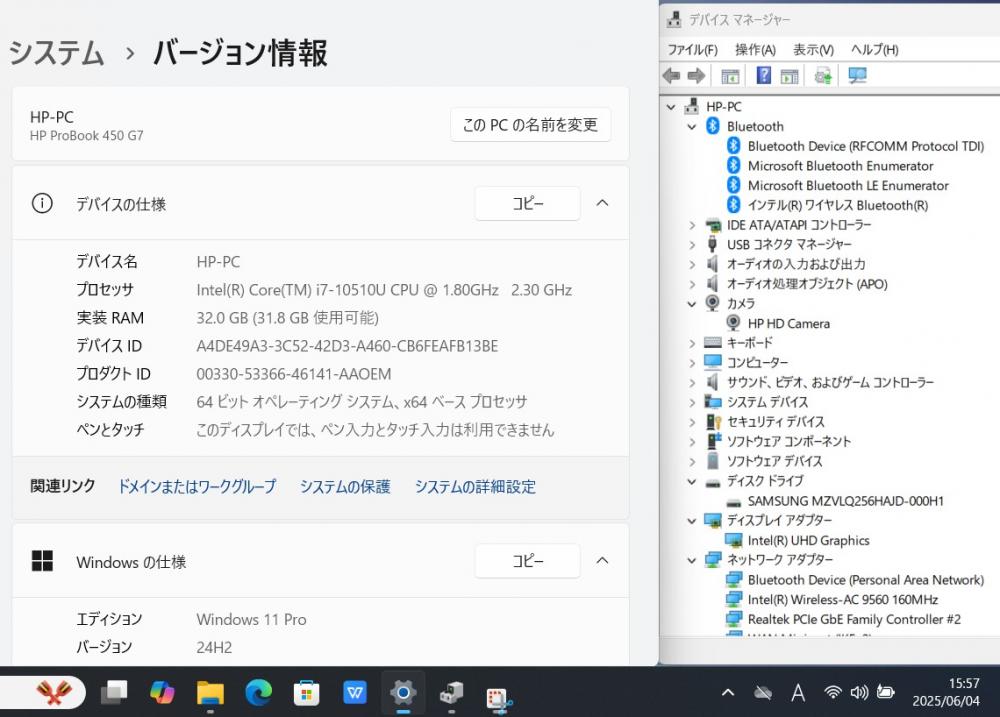Select Intel(R) Wireless-AC 9560 160MHz adapter
This screenshot has height=717, width=1000.
(x=842, y=600)
